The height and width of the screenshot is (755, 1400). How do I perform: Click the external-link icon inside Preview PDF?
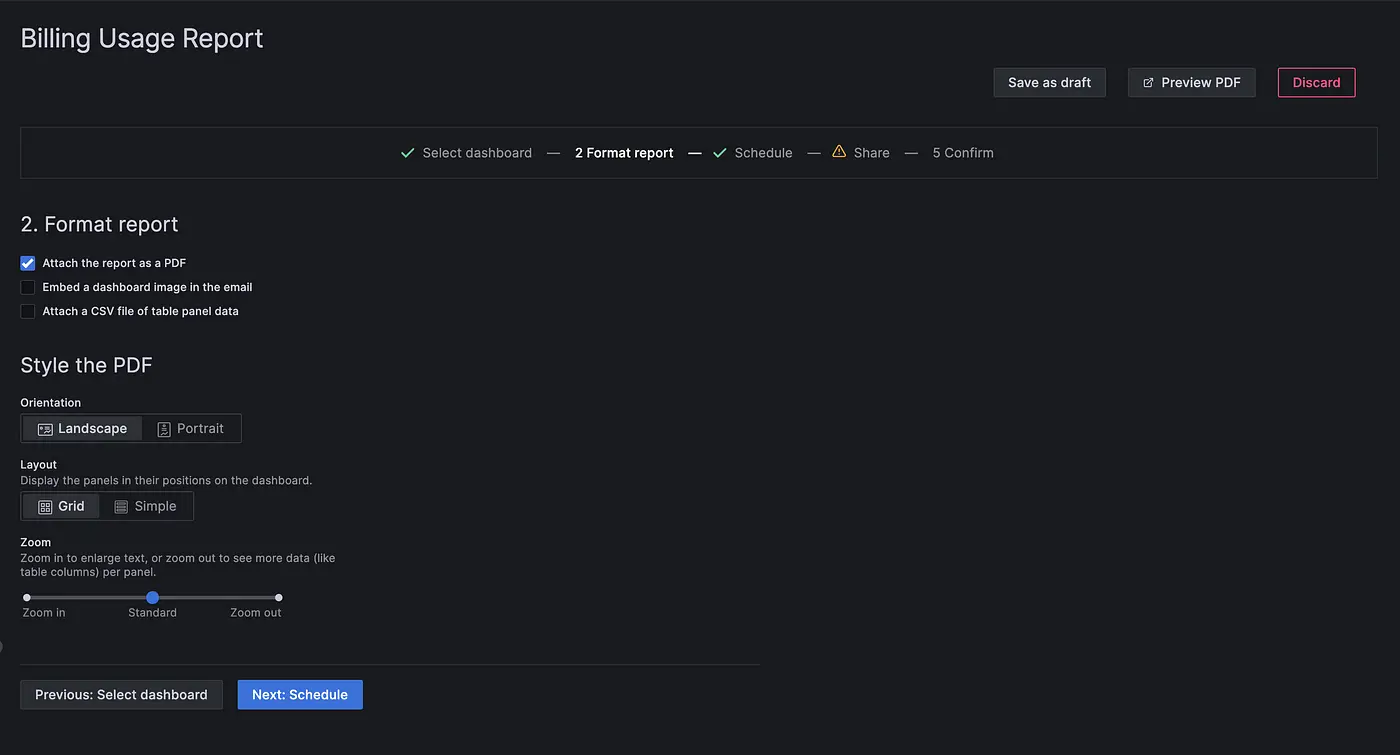(1149, 82)
